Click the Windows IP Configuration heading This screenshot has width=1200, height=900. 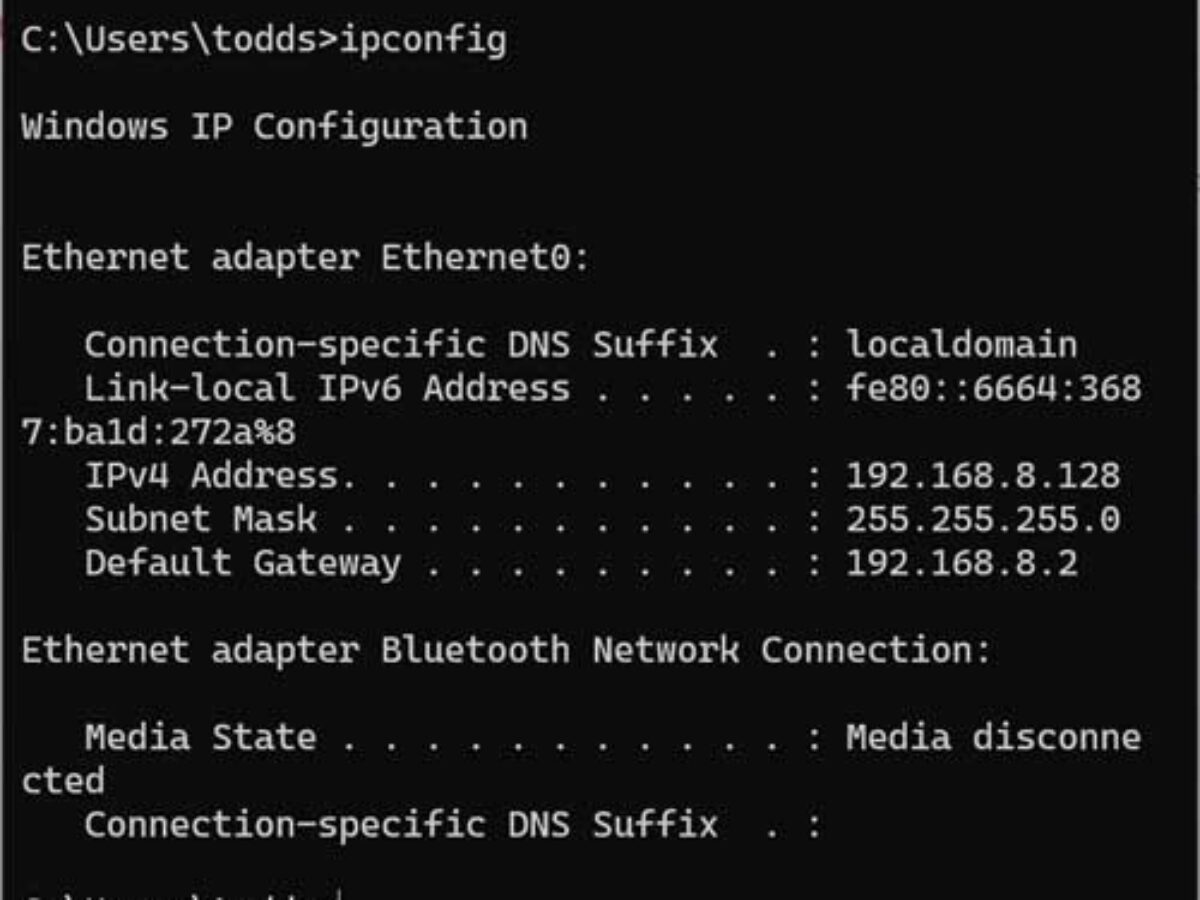[274, 127]
